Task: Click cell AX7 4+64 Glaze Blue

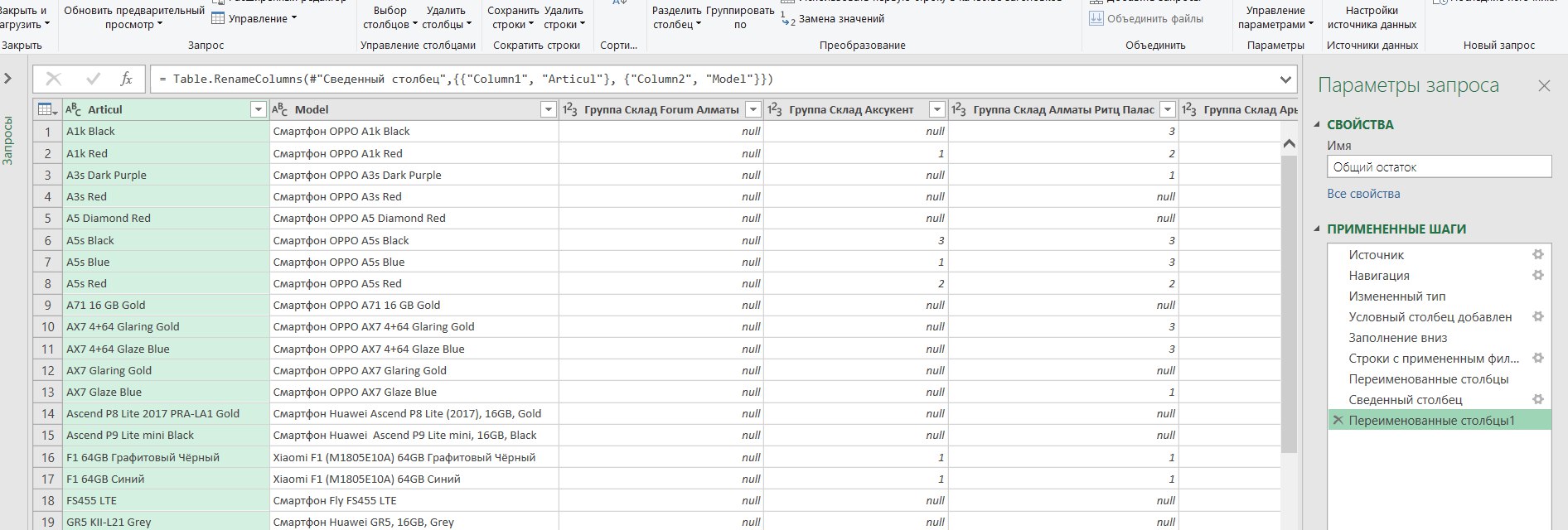Action: point(166,349)
